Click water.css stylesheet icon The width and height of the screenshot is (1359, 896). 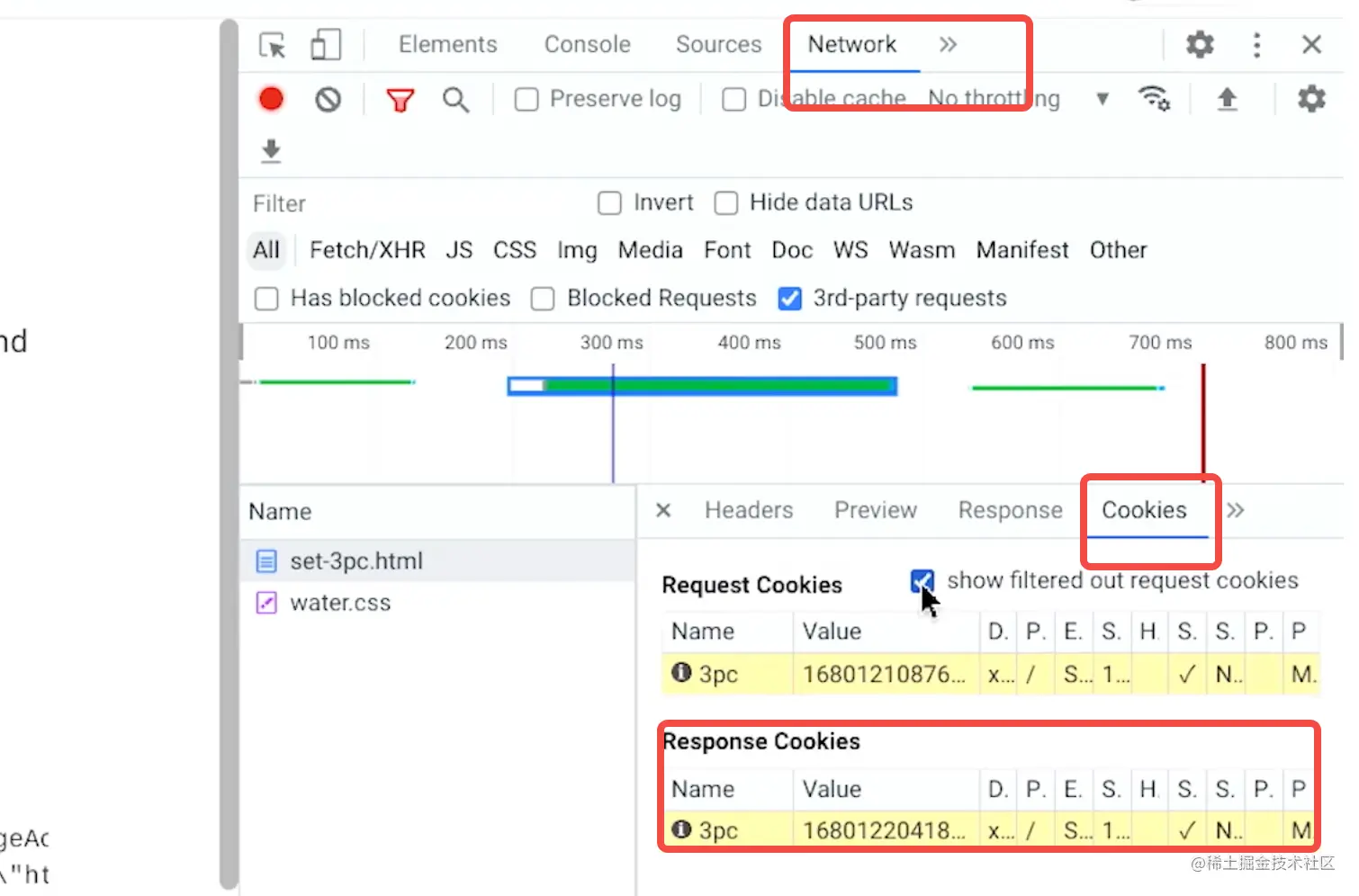[x=266, y=603]
